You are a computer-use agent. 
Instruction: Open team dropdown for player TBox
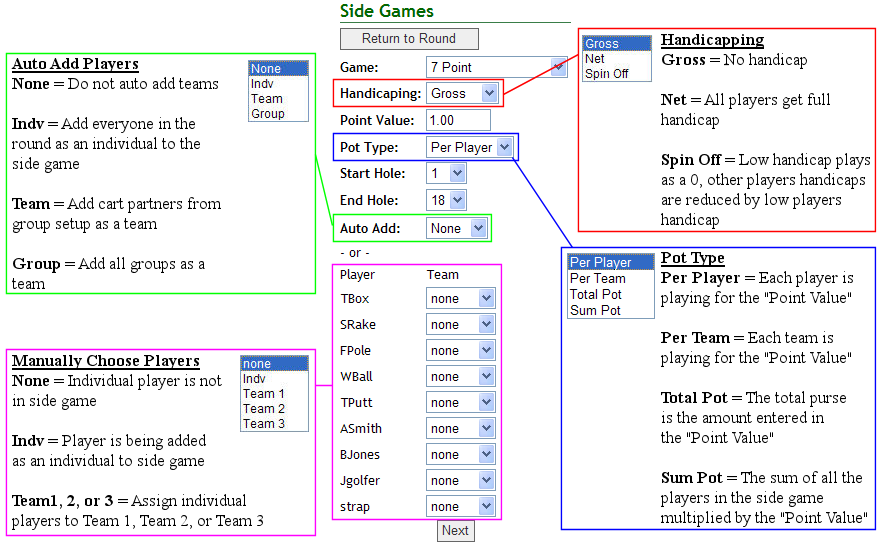460,298
